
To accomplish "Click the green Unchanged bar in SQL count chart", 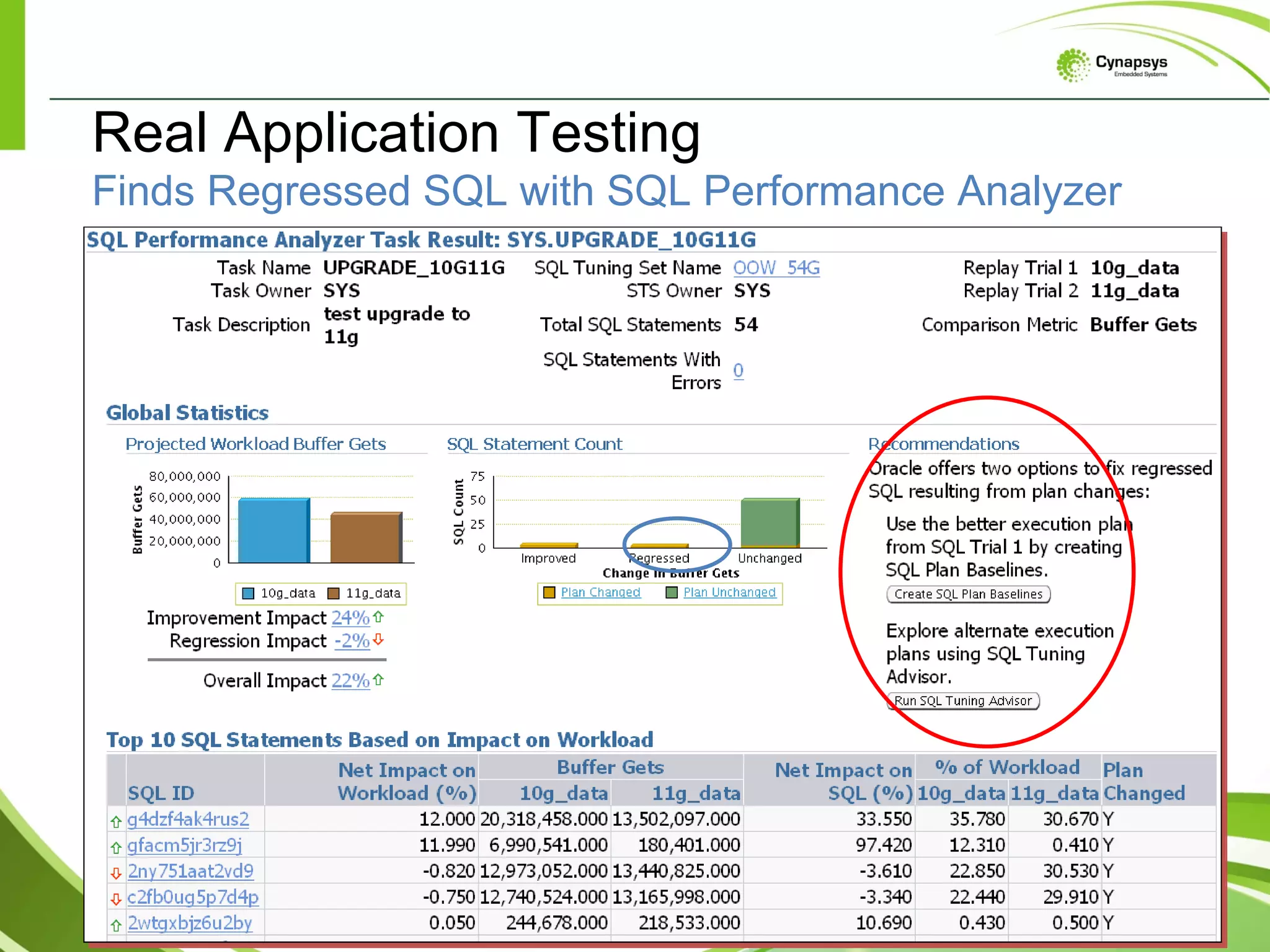I will [x=770, y=522].
